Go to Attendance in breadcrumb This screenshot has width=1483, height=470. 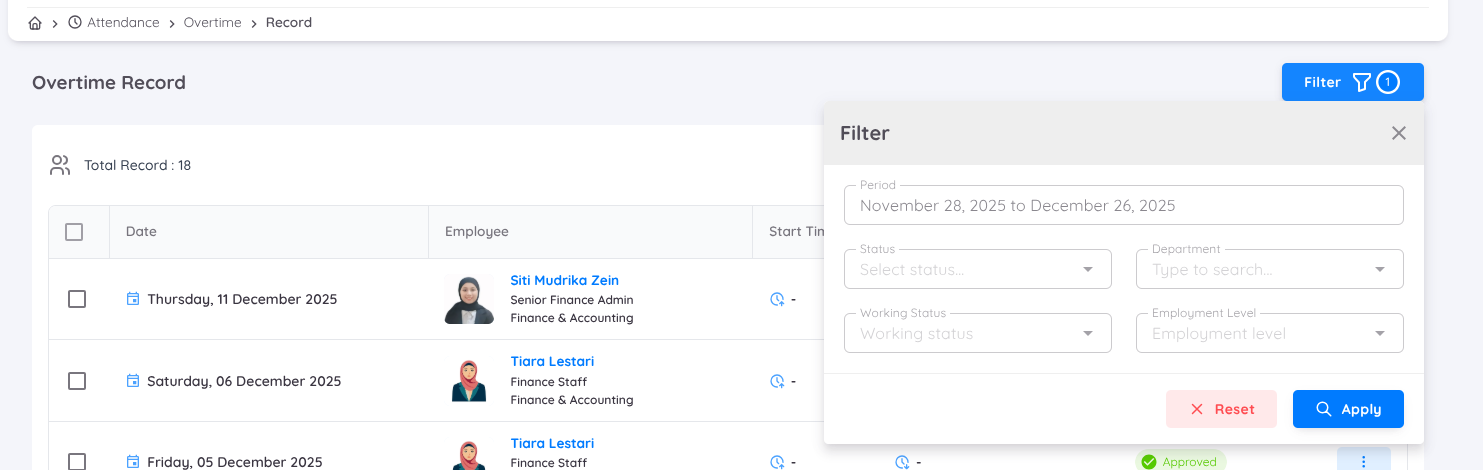[x=122, y=23]
